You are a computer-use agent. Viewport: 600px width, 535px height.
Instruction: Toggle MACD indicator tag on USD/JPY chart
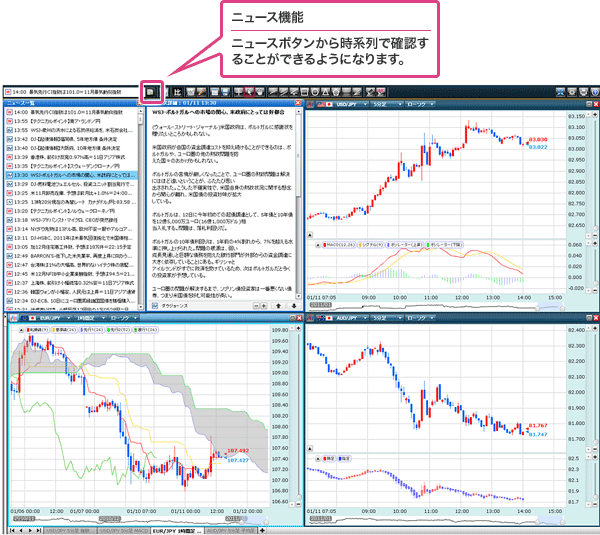(x=341, y=243)
